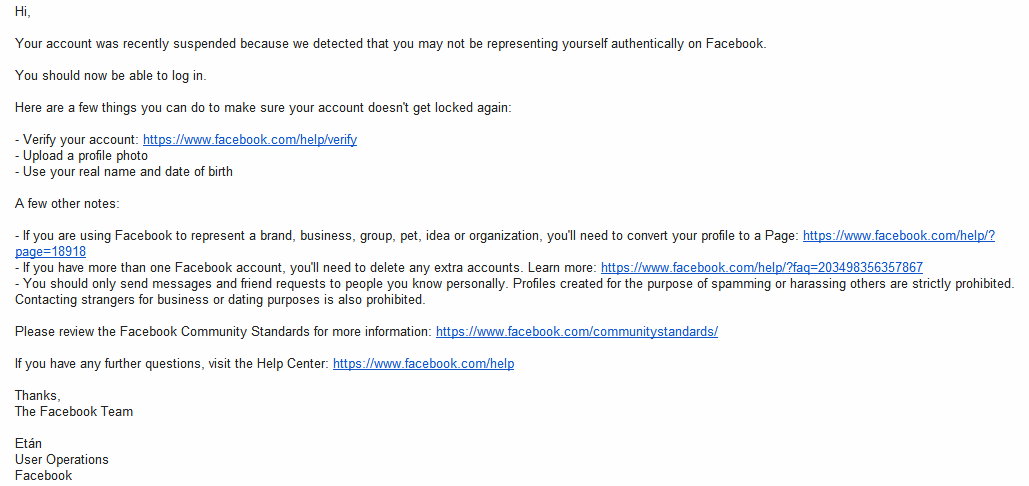
Task: Click the 'A few other notes:' heading text
Action: 68,204
